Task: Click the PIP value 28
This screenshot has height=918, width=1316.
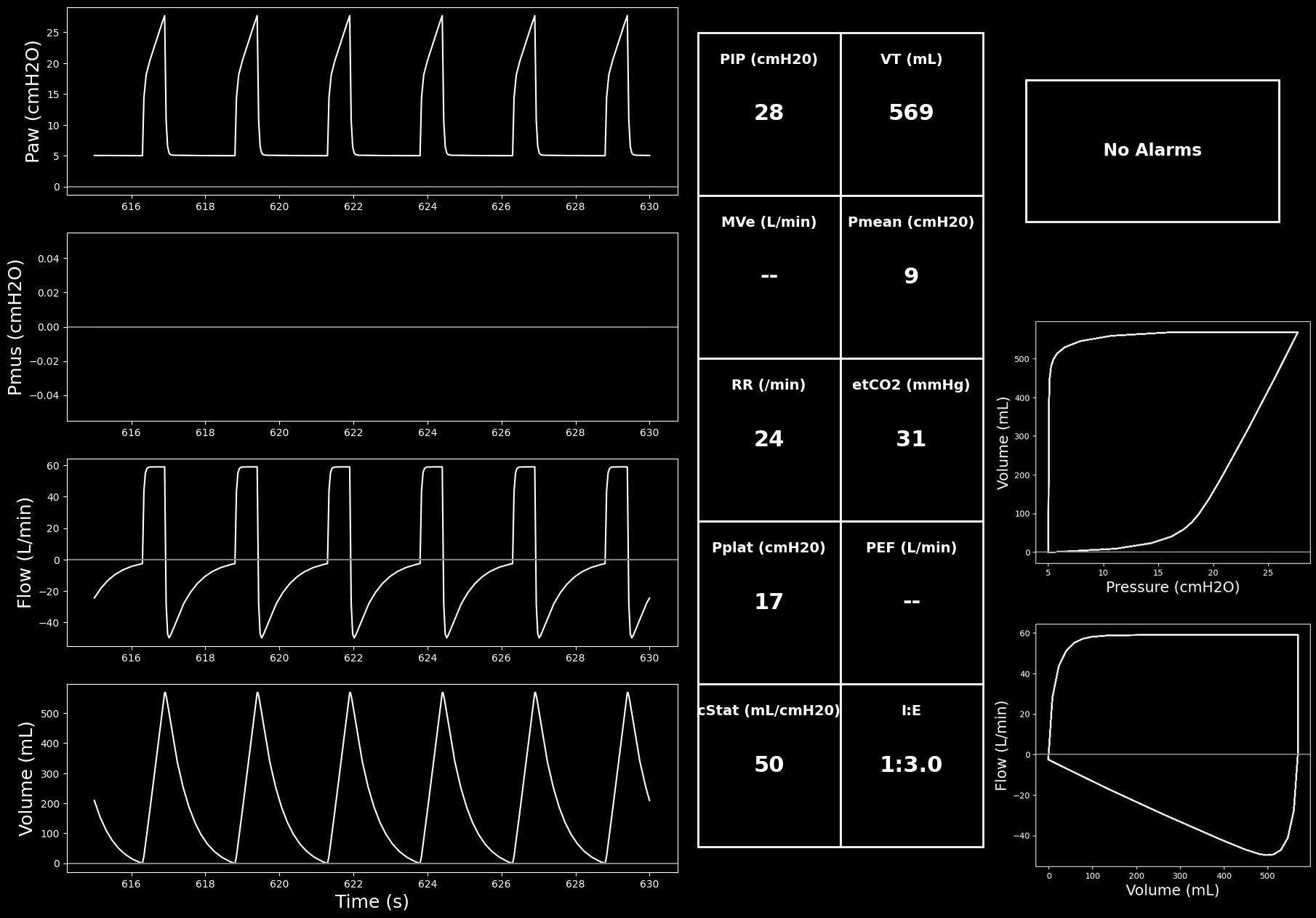Action: pyautogui.click(x=769, y=113)
